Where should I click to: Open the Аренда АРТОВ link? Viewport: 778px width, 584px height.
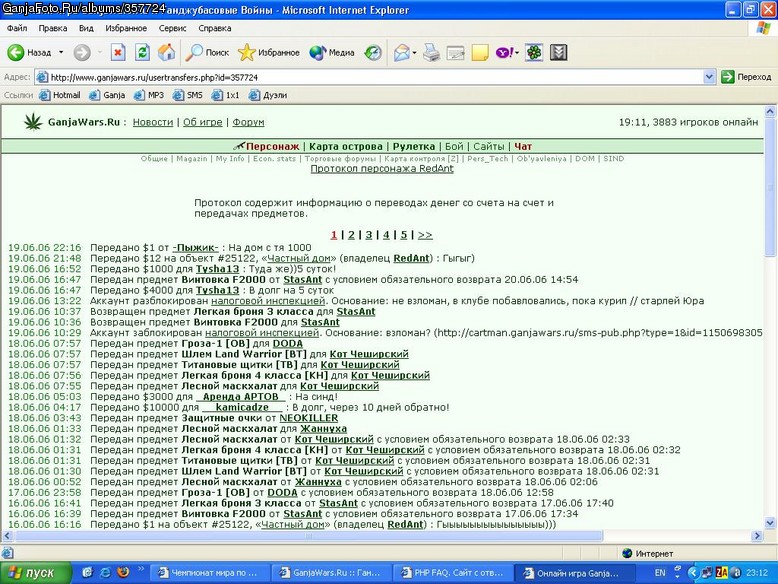[x=241, y=397]
